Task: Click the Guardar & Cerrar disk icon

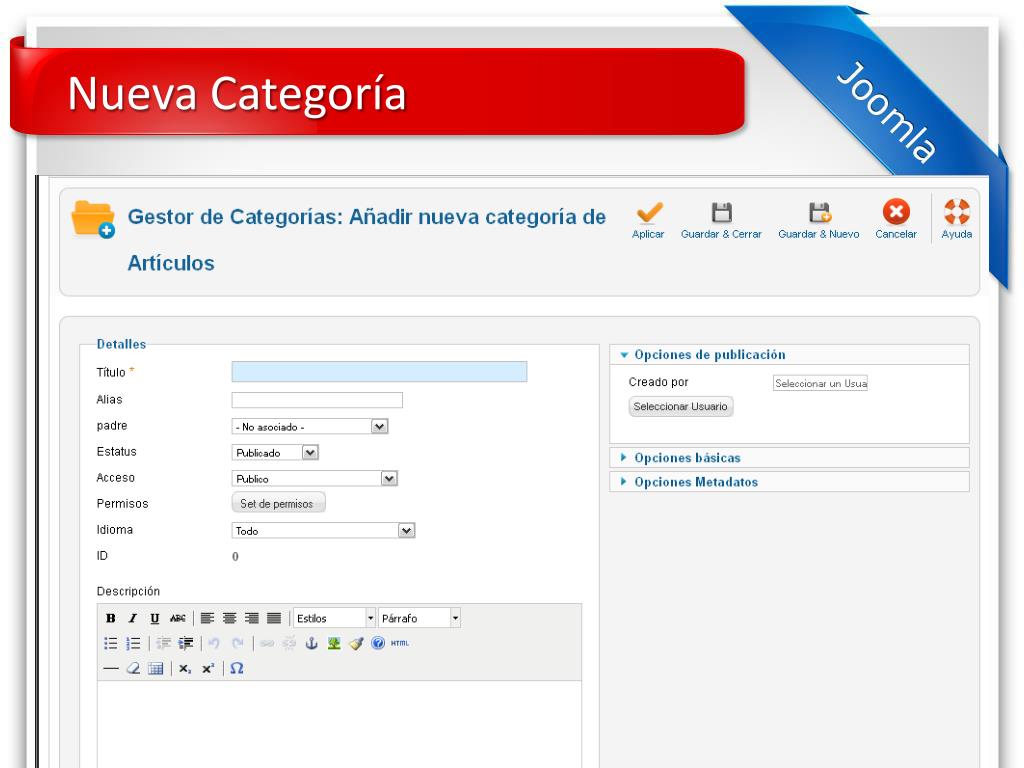Action: (x=722, y=212)
